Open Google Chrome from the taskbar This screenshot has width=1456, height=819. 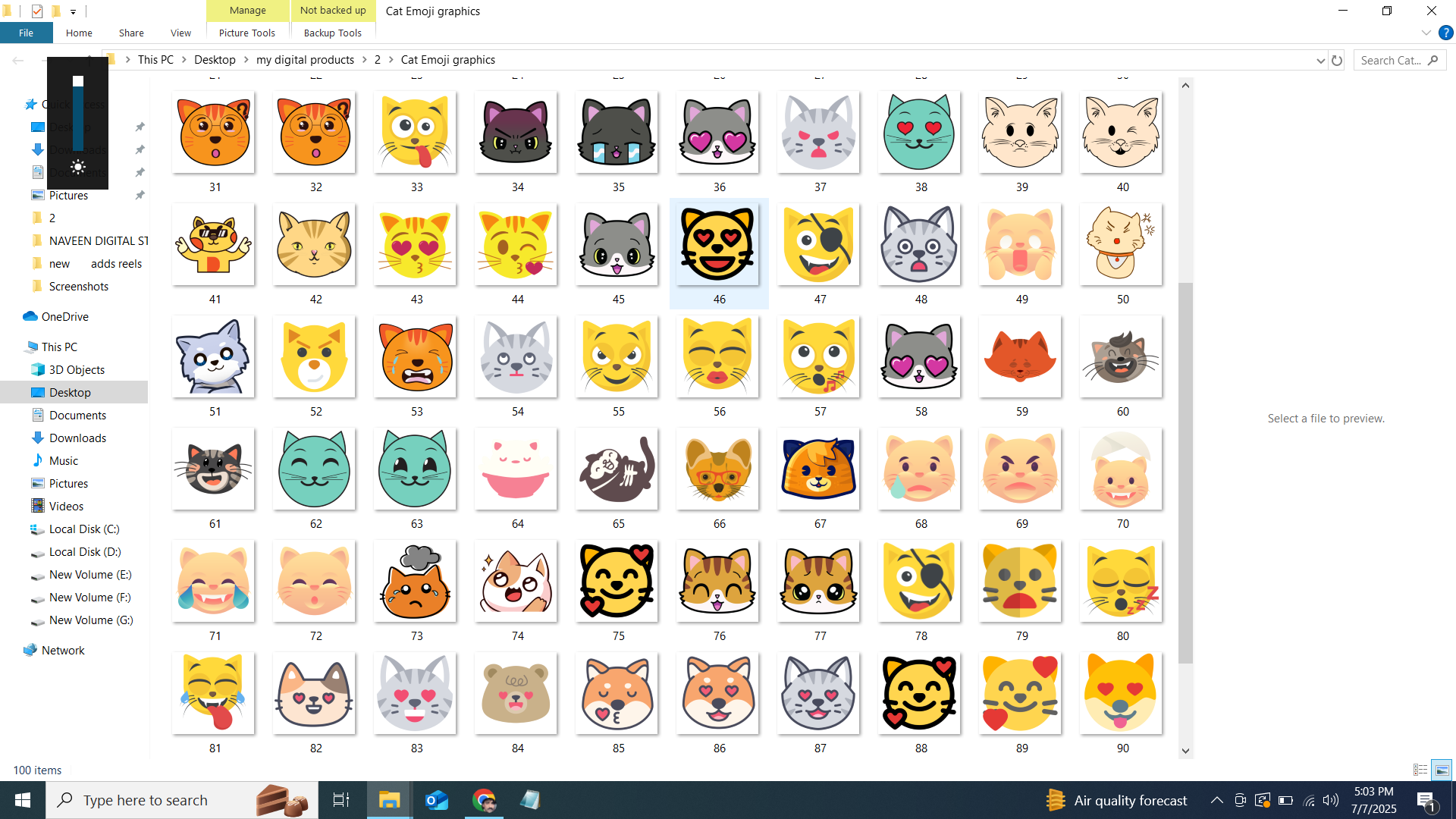click(484, 800)
